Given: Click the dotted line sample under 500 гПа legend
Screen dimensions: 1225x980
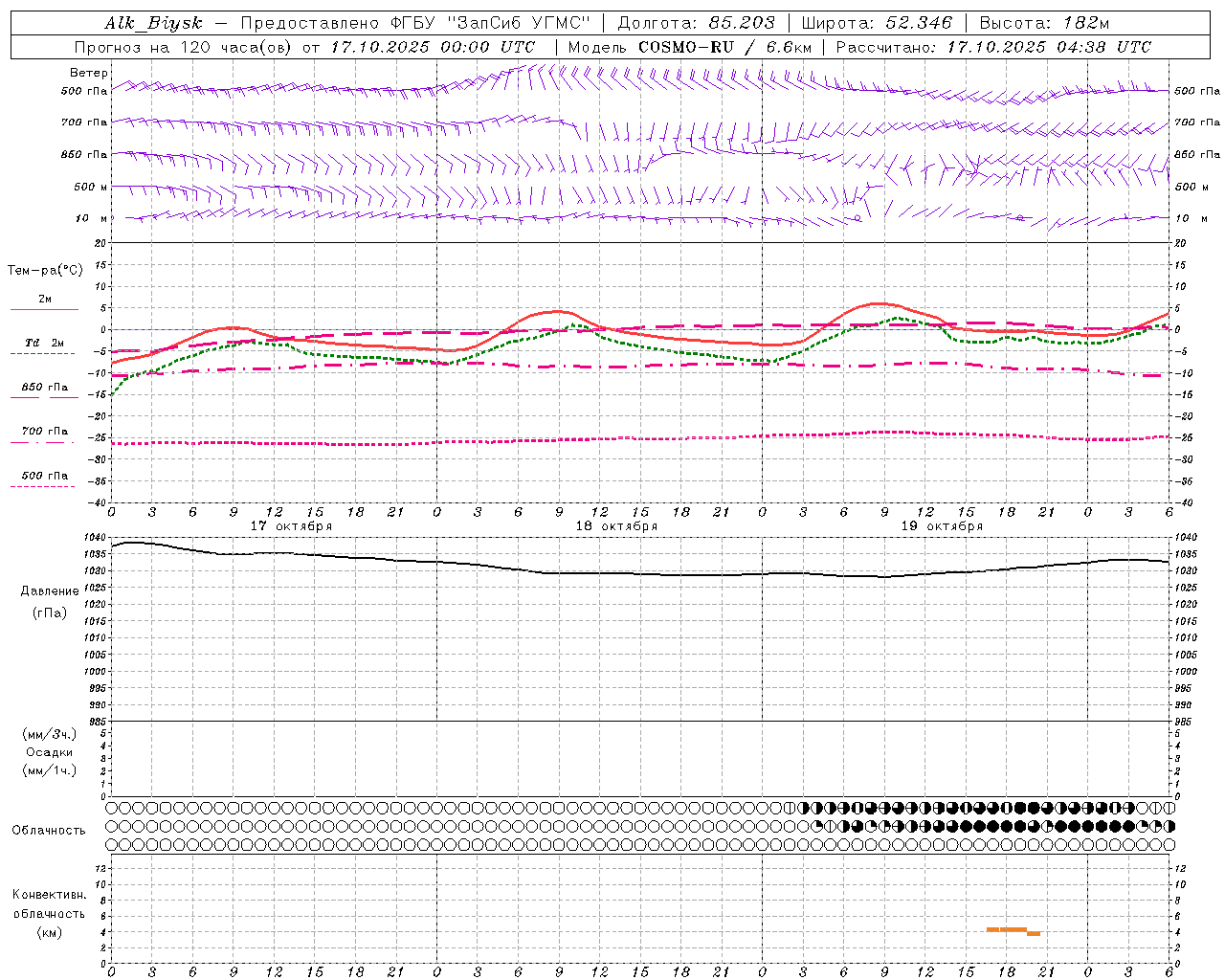Looking at the screenshot, I should pos(42,486).
